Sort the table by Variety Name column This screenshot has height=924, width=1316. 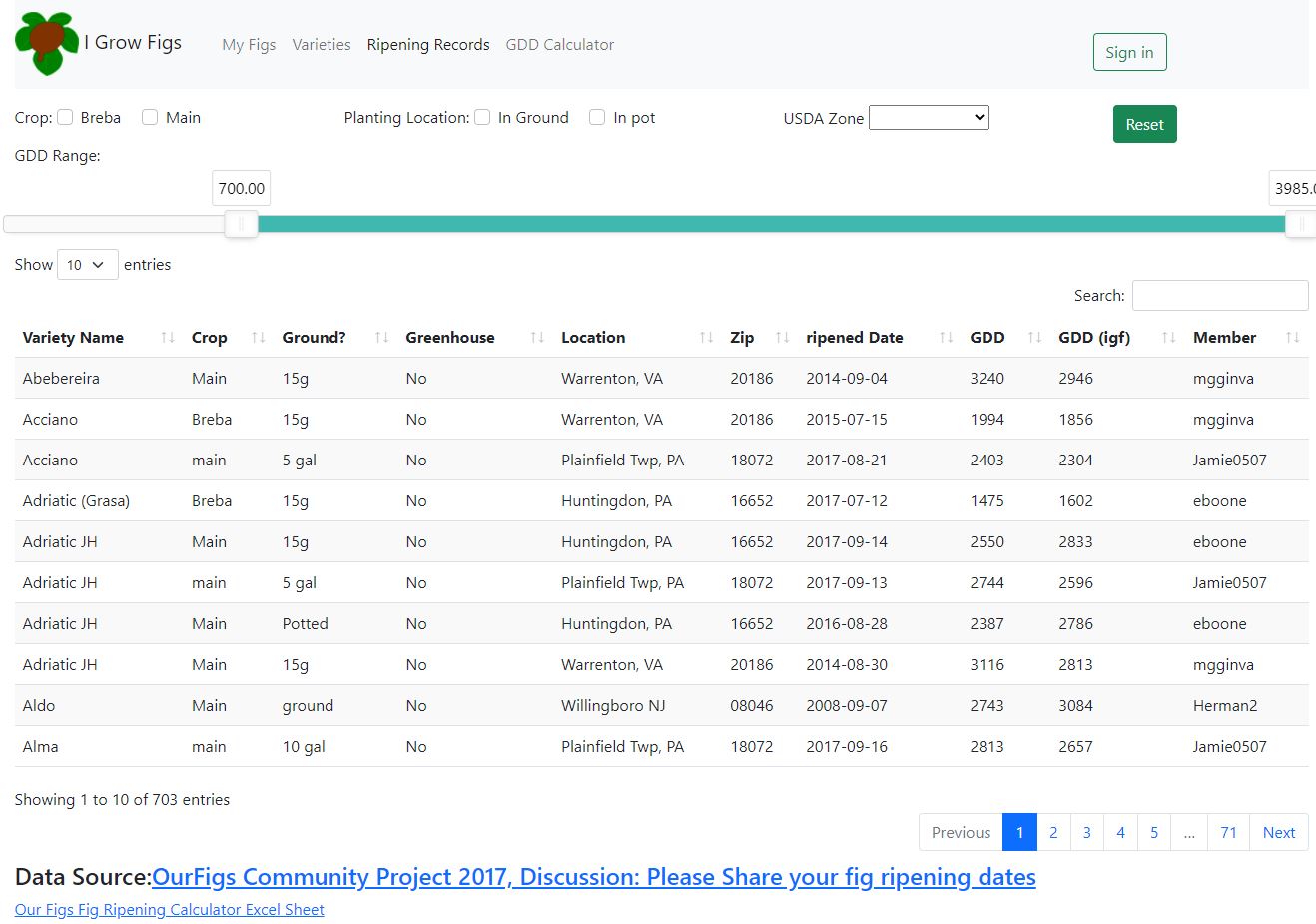(166, 337)
